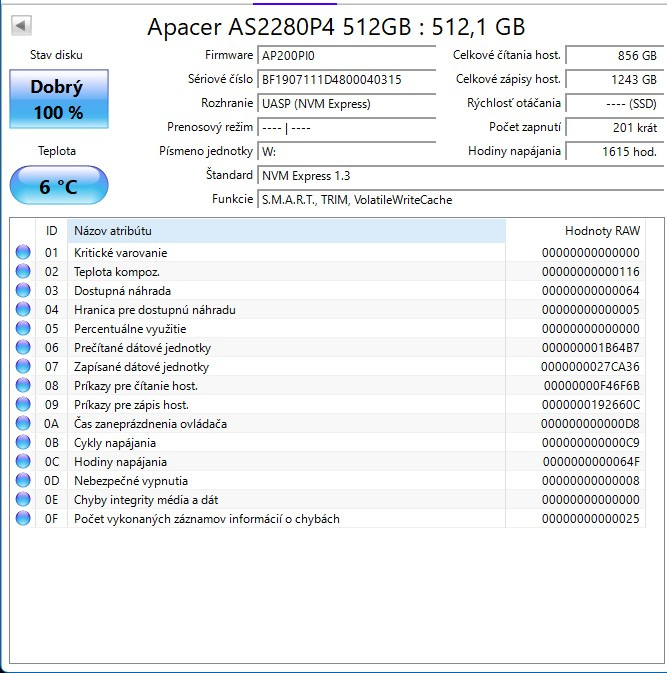
Task: Click the Hodnoty RAW column header
Action: [576, 231]
